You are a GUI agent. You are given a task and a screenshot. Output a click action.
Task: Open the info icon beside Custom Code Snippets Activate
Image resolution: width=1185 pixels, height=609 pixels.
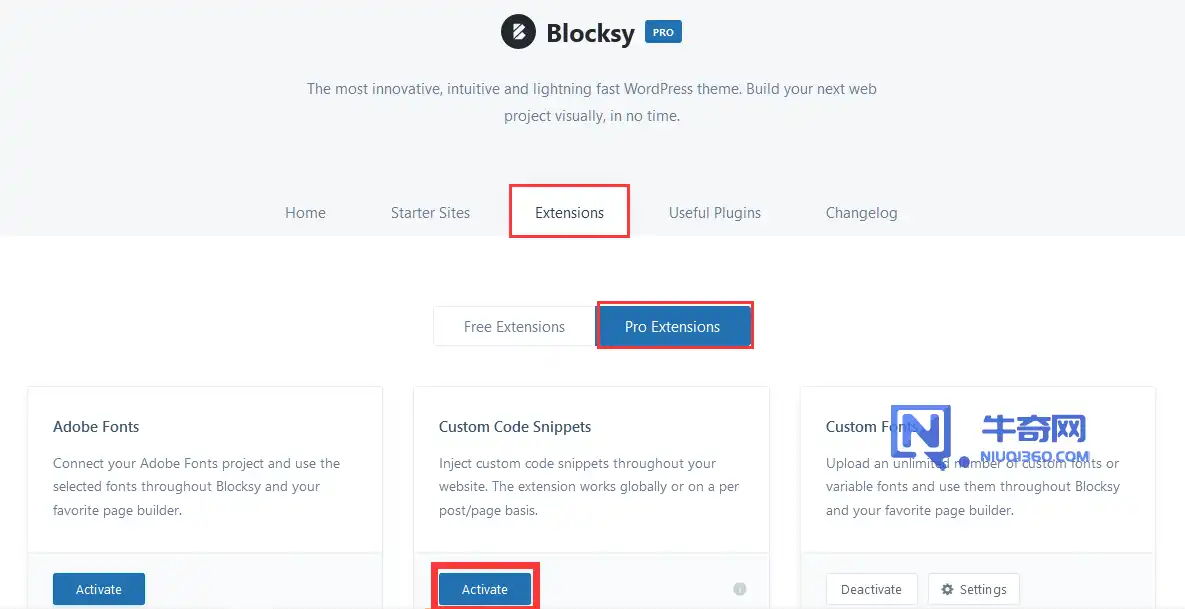coord(740,588)
